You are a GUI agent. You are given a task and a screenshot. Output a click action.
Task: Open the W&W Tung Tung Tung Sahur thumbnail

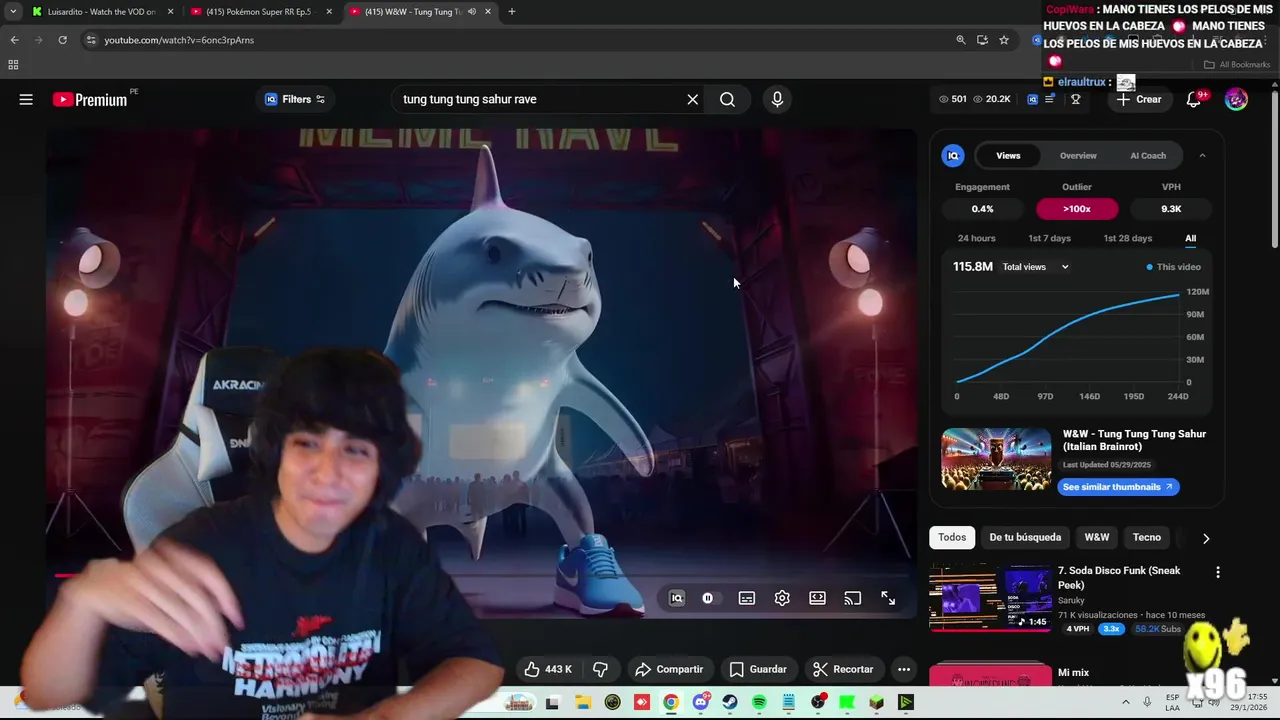pyautogui.click(x=996, y=459)
